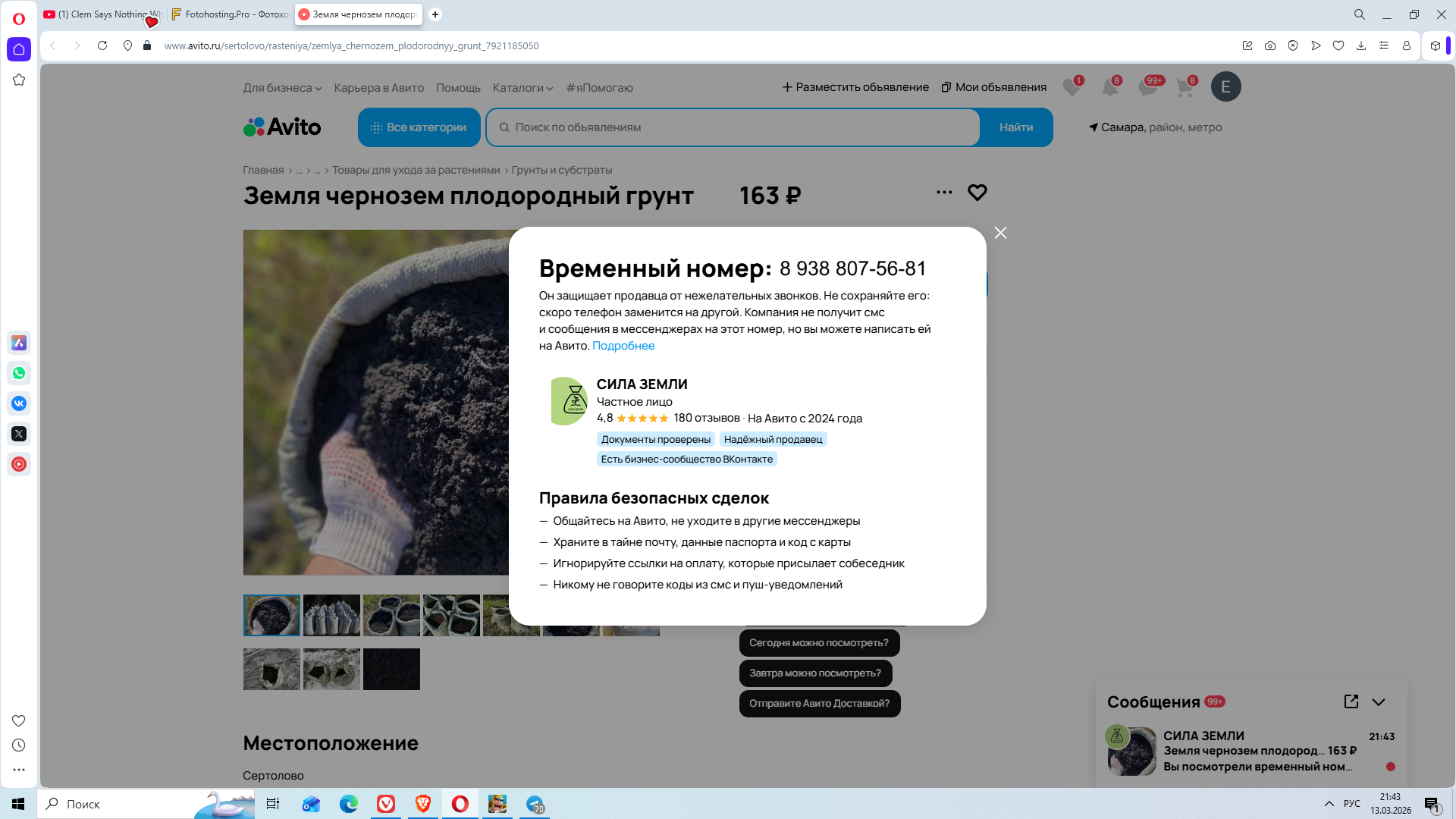Open the Avito favorites heart in the header
The image size is (1456, 819).
(1071, 87)
